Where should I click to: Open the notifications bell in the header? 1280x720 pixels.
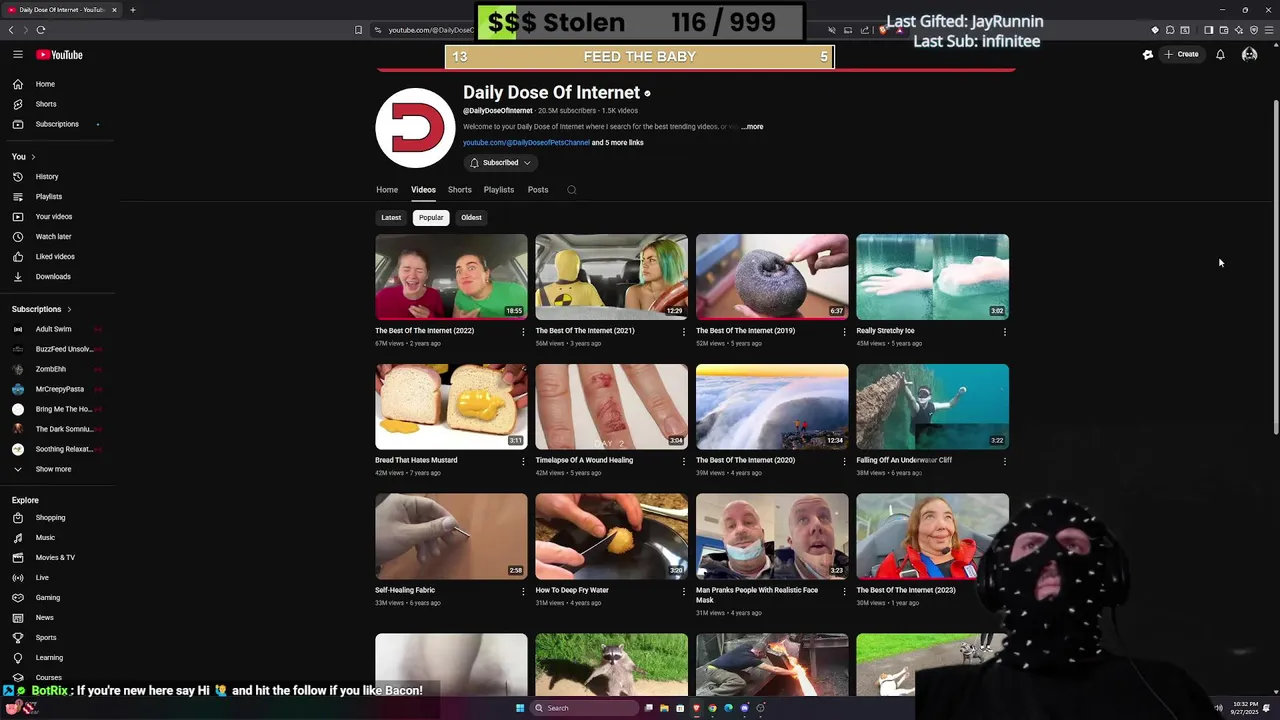tap(1220, 55)
